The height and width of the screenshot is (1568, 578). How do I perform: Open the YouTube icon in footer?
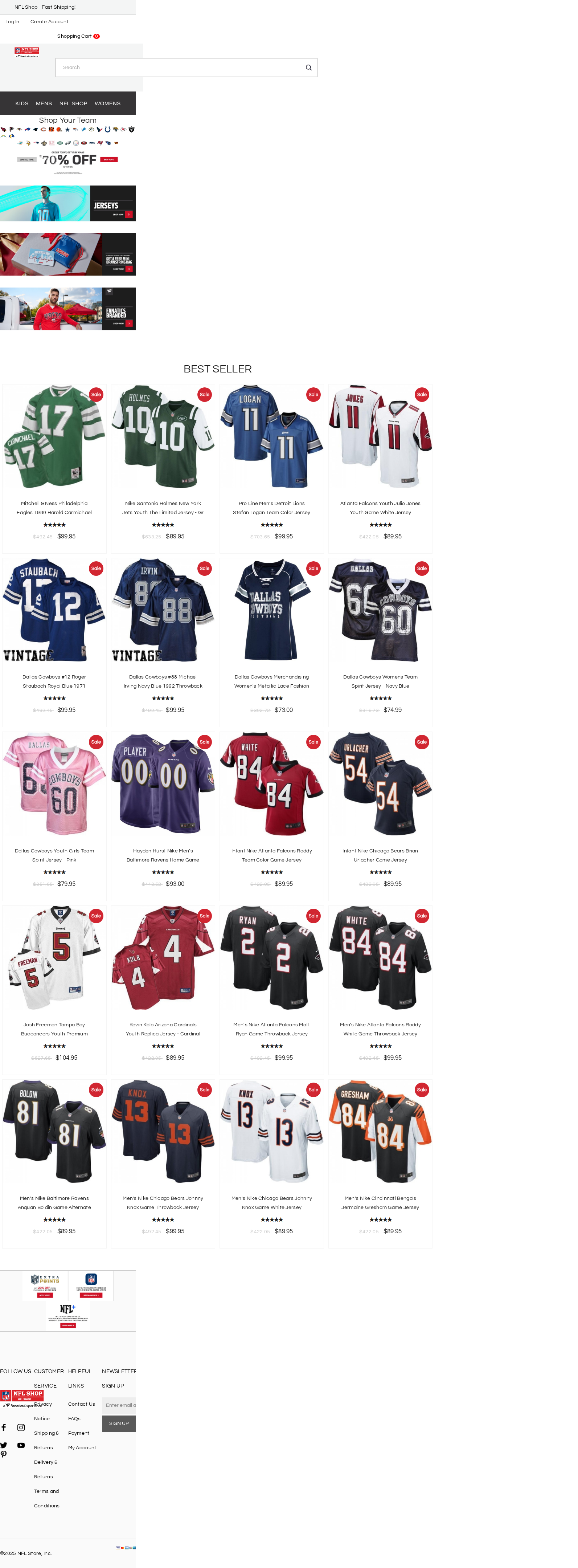(21, 1445)
